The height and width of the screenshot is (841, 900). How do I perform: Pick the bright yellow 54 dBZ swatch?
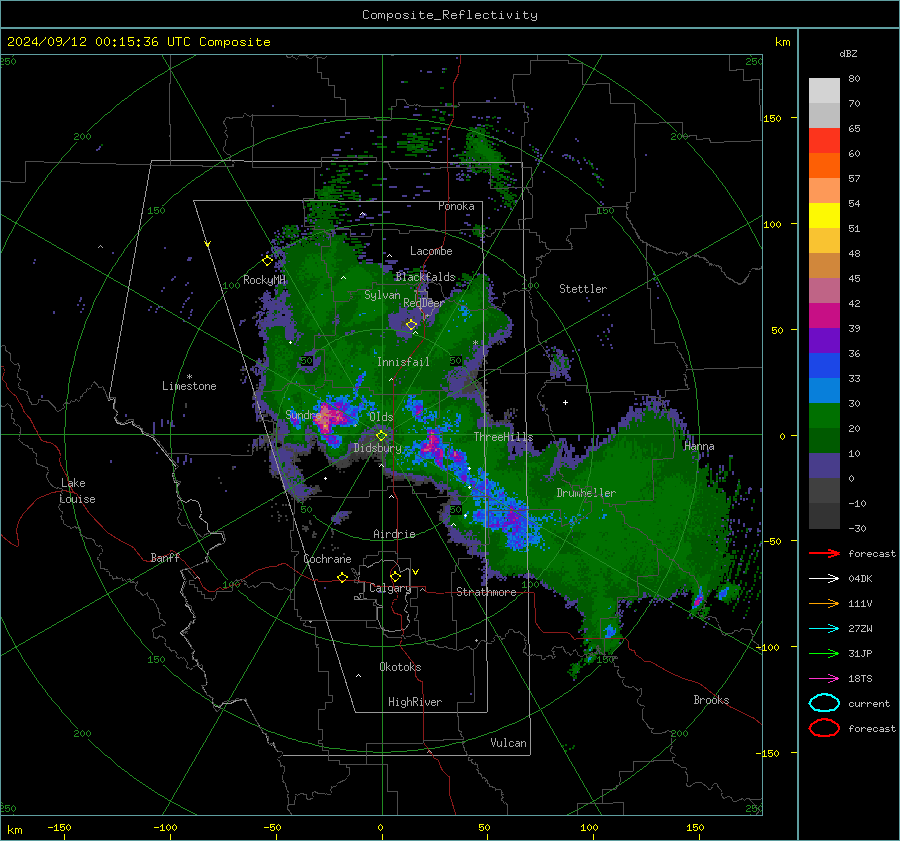824,216
